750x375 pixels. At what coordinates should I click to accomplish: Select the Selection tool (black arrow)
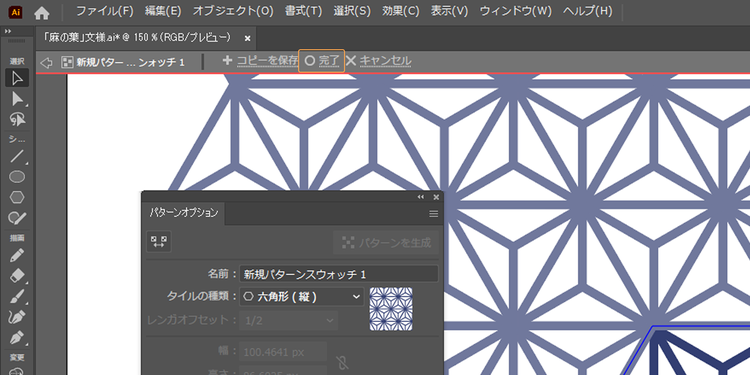coord(17,78)
